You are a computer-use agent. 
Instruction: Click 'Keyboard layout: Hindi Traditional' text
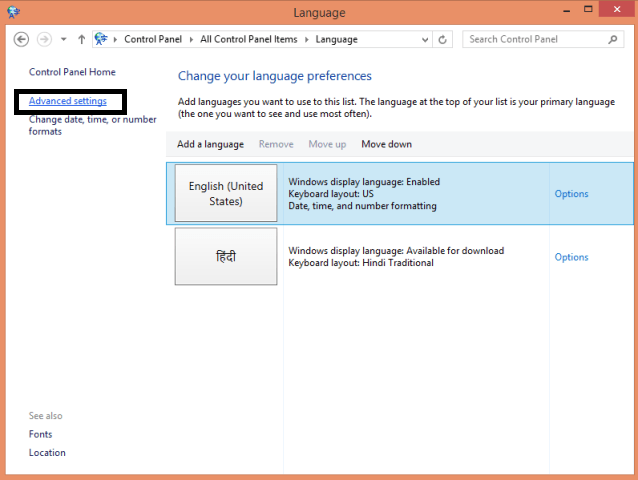point(361,263)
